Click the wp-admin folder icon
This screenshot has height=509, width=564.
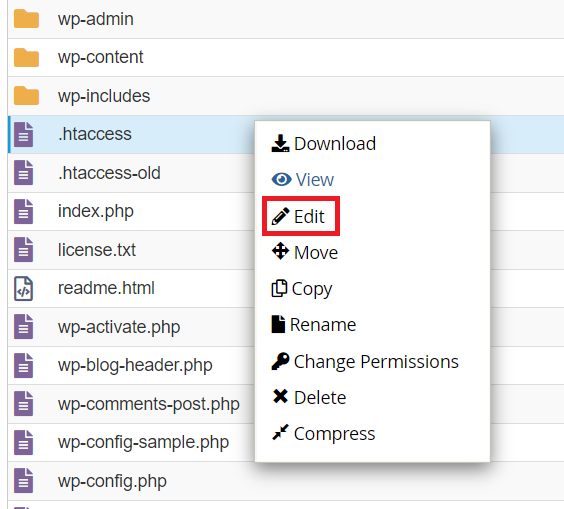tap(26, 19)
